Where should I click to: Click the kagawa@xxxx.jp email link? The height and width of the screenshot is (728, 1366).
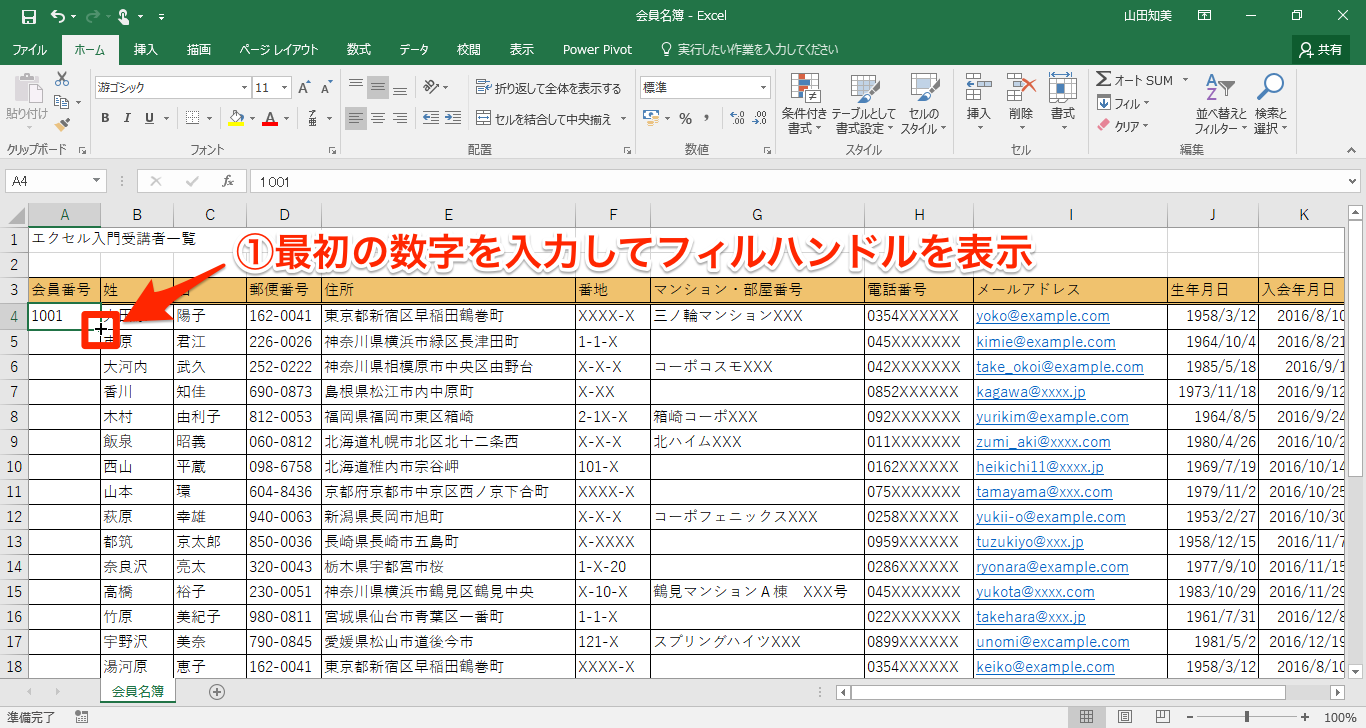pos(1031,391)
